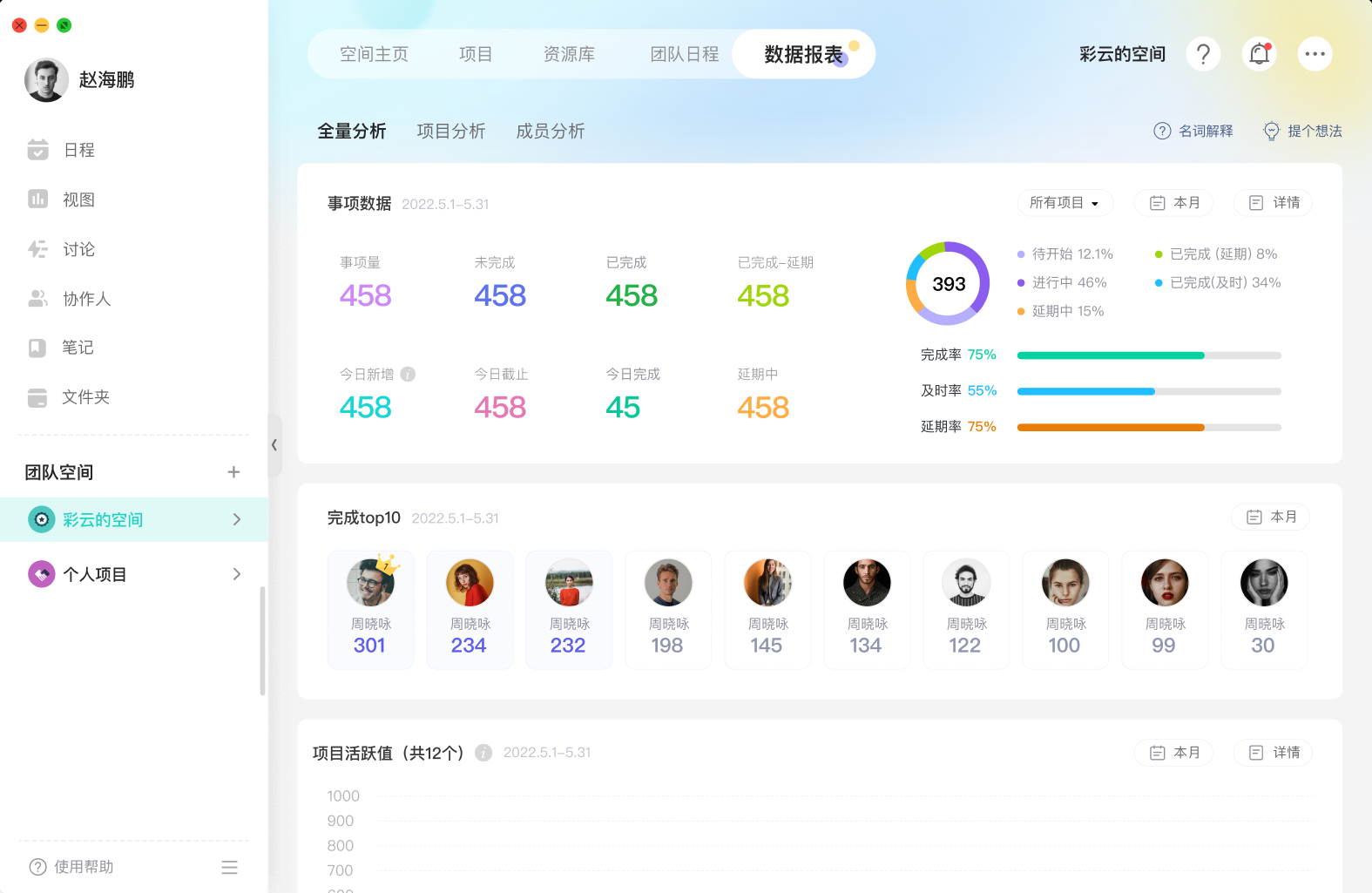Toggle 本月 filter in 完成top10 section
1372x893 pixels.
click(x=1271, y=518)
